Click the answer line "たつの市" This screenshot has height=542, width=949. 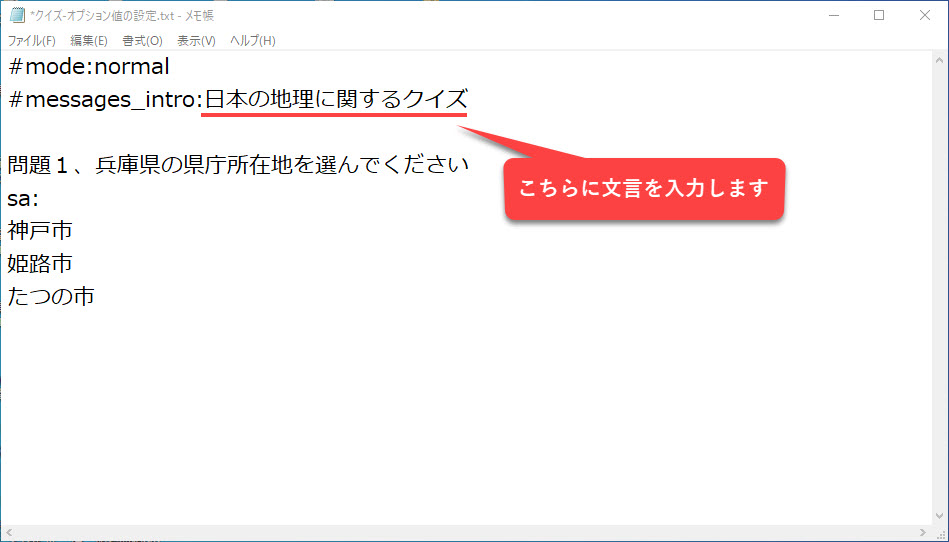pos(51,296)
